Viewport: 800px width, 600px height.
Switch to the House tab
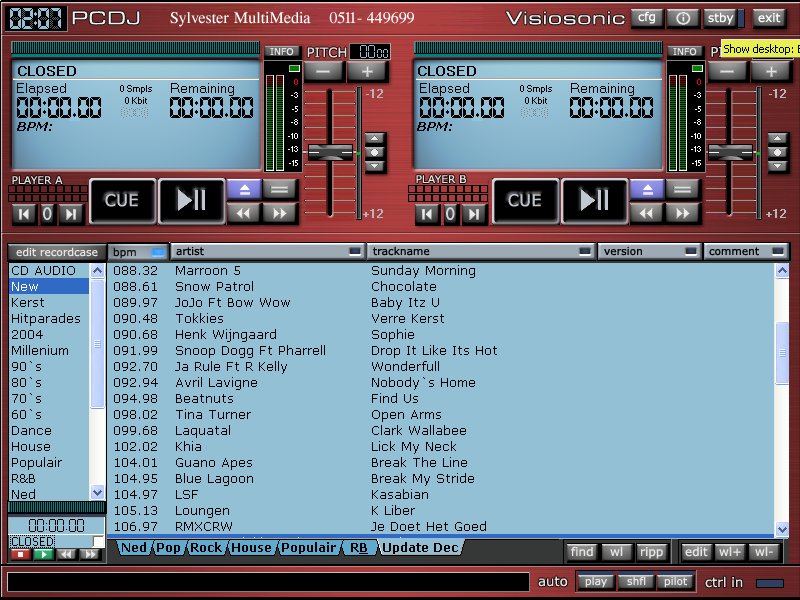[x=251, y=548]
